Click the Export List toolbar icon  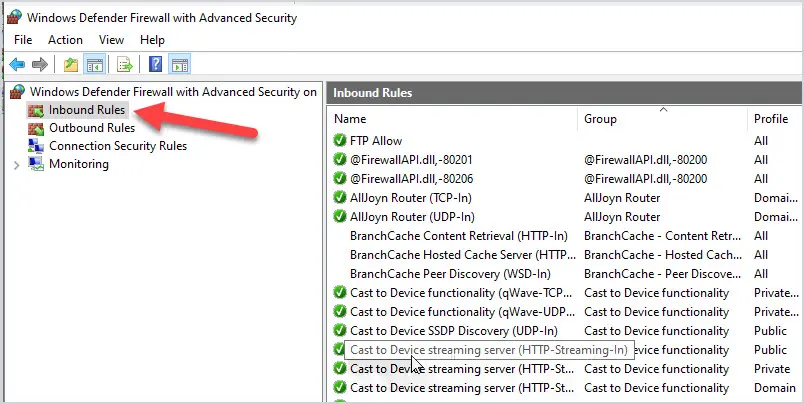(125, 65)
